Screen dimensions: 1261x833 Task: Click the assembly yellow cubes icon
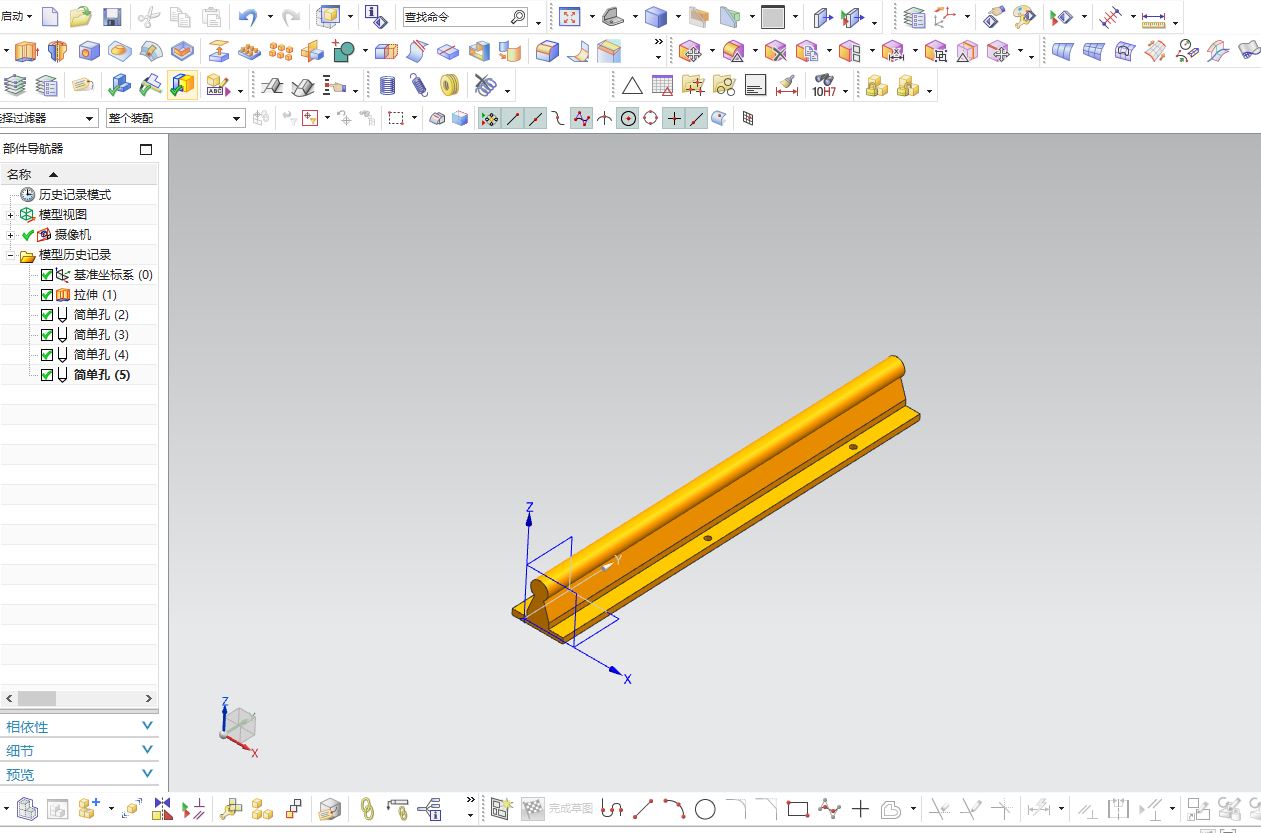point(877,86)
